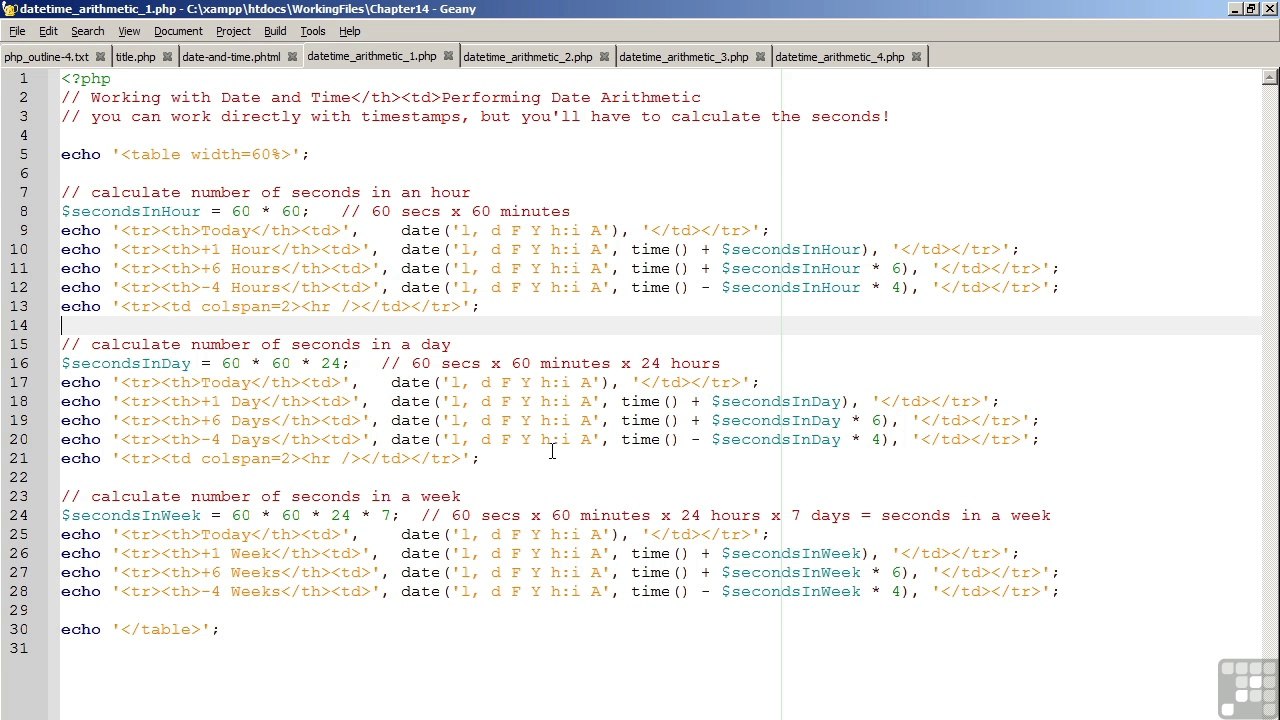1280x720 pixels.
Task: Click the '+1 Week' echo line
Action: pyautogui.click(x=540, y=553)
